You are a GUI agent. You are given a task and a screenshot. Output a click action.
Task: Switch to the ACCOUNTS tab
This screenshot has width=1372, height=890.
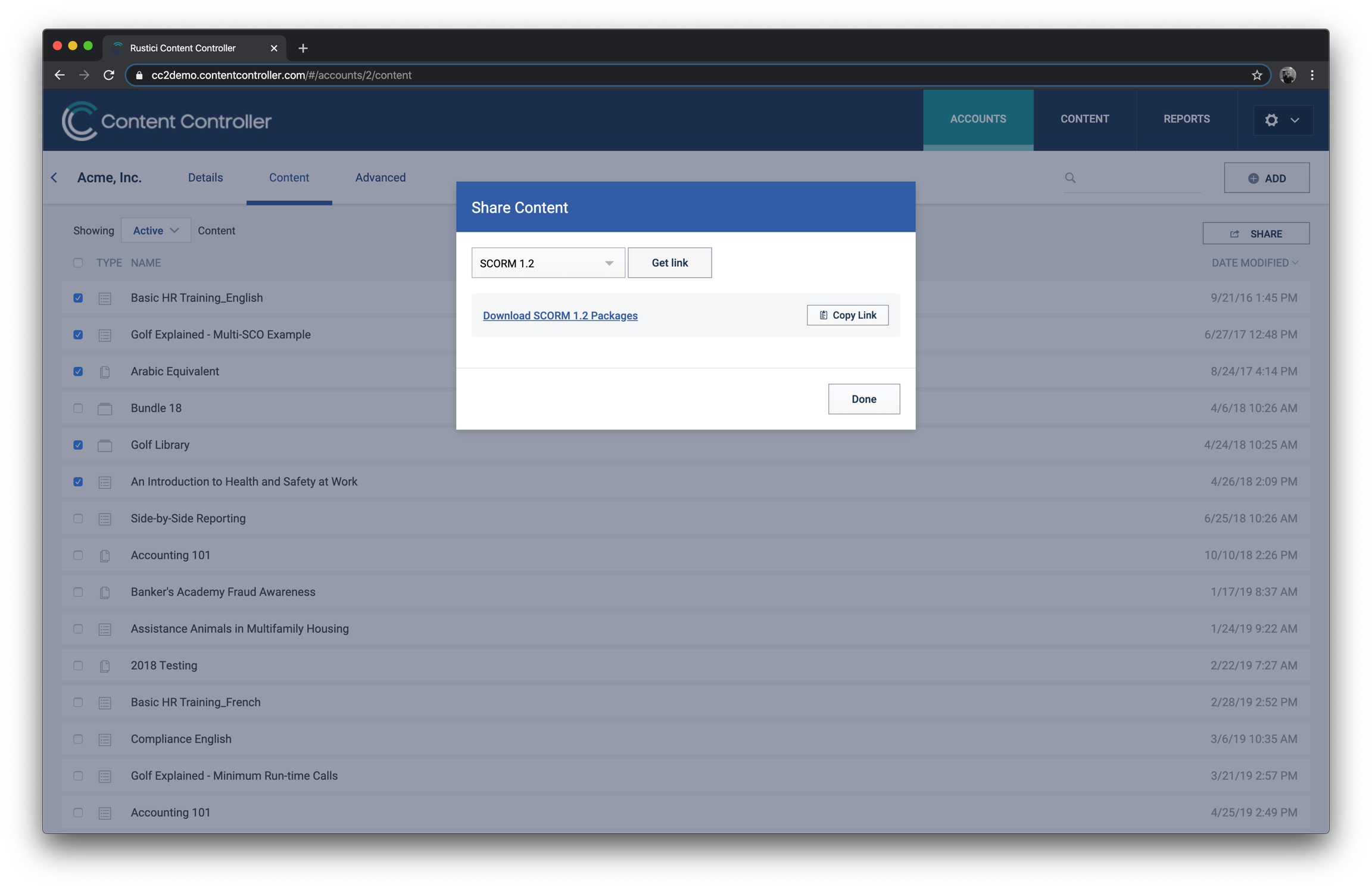click(x=978, y=119)
